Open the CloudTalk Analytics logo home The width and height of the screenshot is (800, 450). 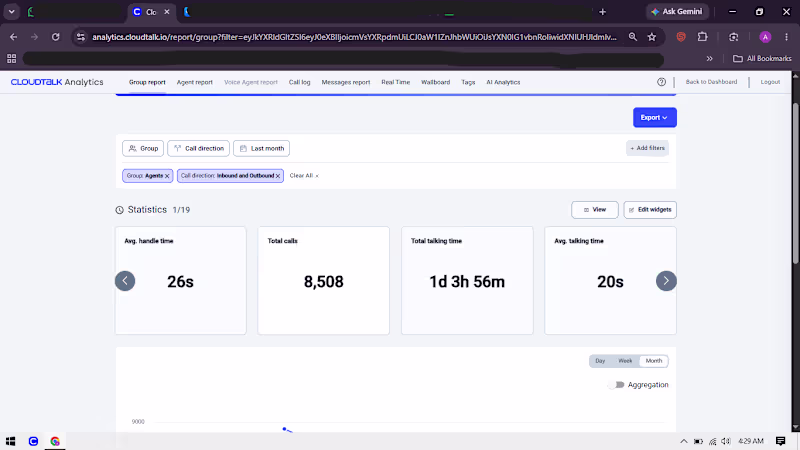click(x=57, y=82)
